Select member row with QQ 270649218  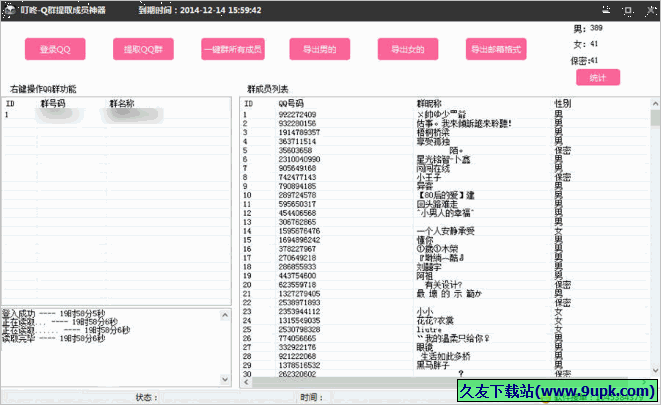(446, 258)
